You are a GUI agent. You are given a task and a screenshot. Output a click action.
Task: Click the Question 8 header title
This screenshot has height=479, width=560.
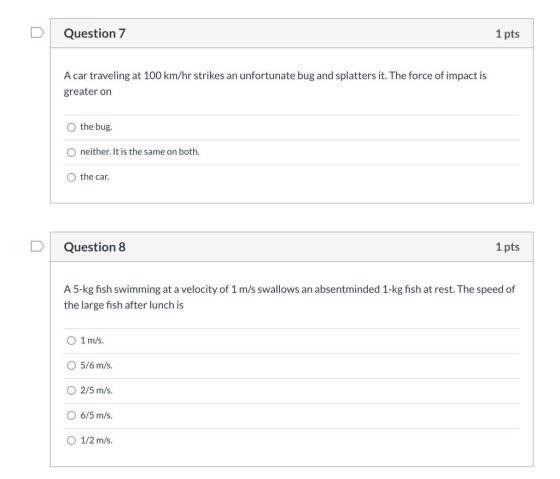point(95,247)
